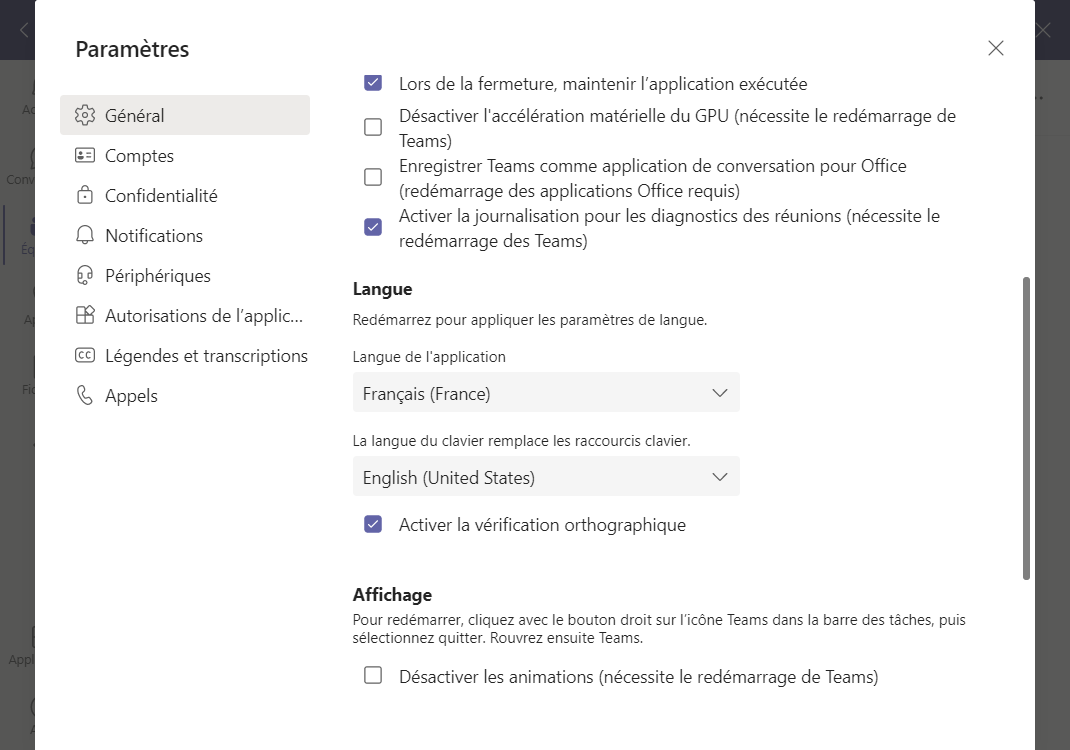Expand the Français (France) language dropdown
The height and width of the screenshot is (750, 1070).
tap(546, 392)
